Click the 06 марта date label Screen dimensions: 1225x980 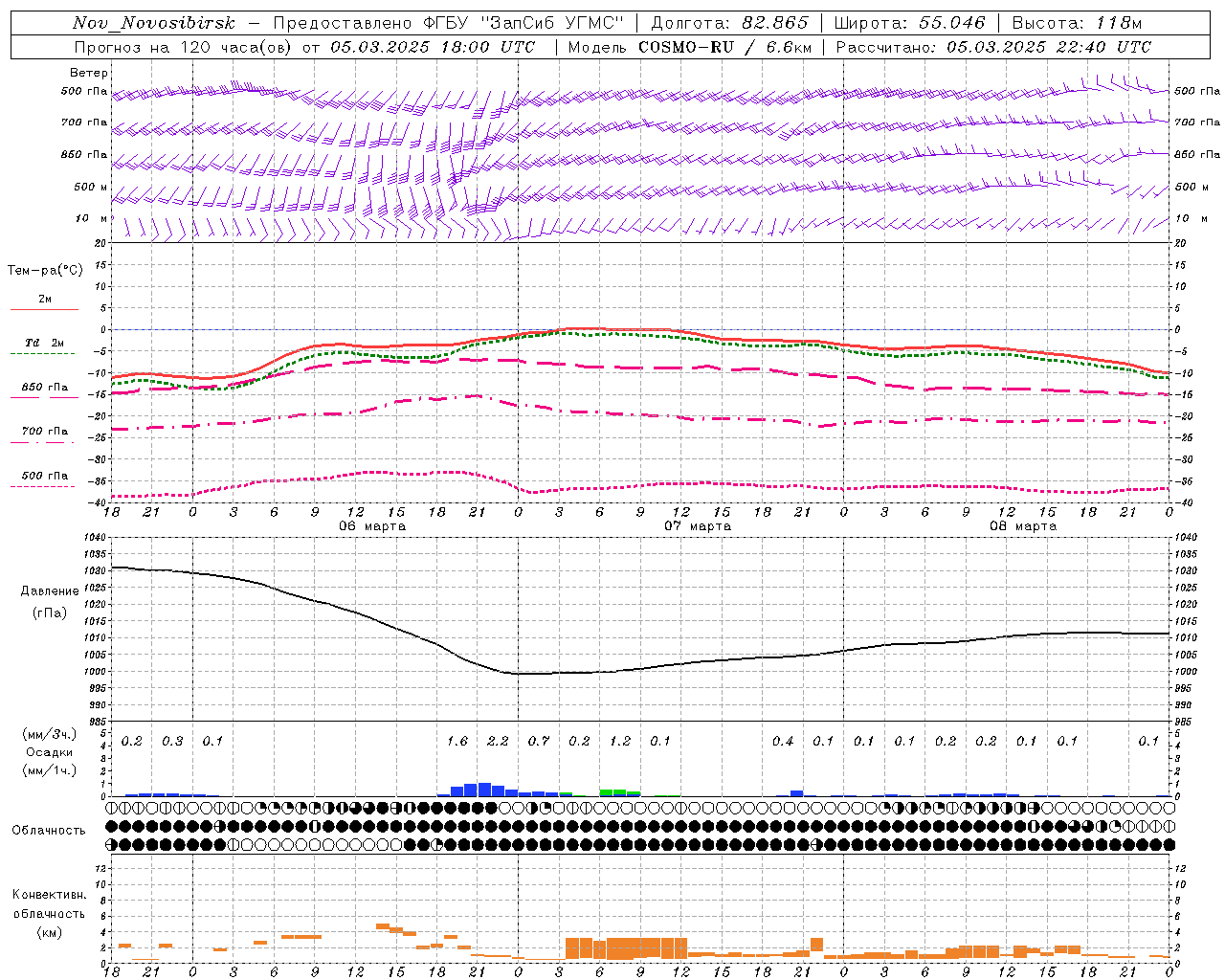pyautogui.click(x=372, y=526)
